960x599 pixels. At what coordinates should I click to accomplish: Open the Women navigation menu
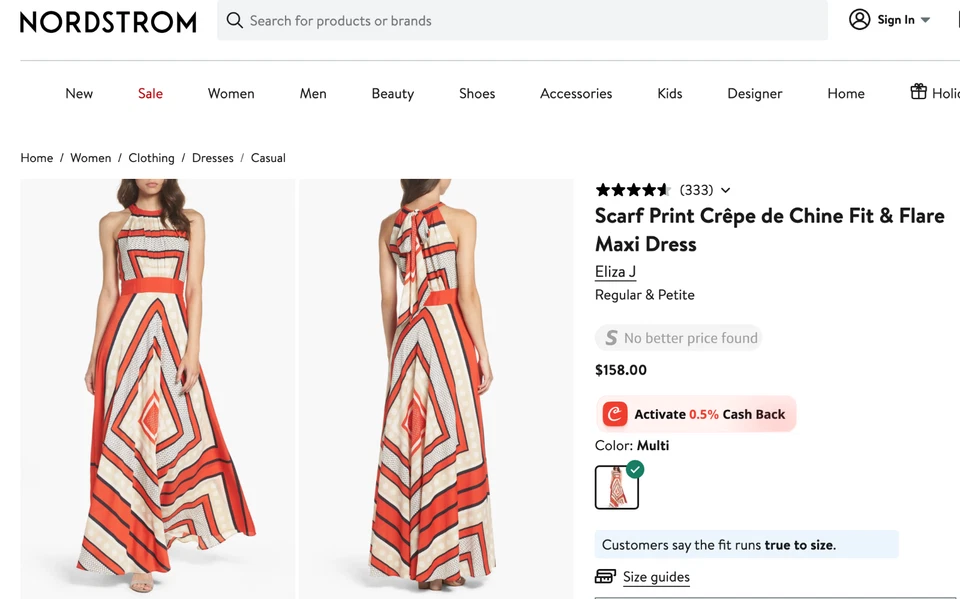coord(231,93)
